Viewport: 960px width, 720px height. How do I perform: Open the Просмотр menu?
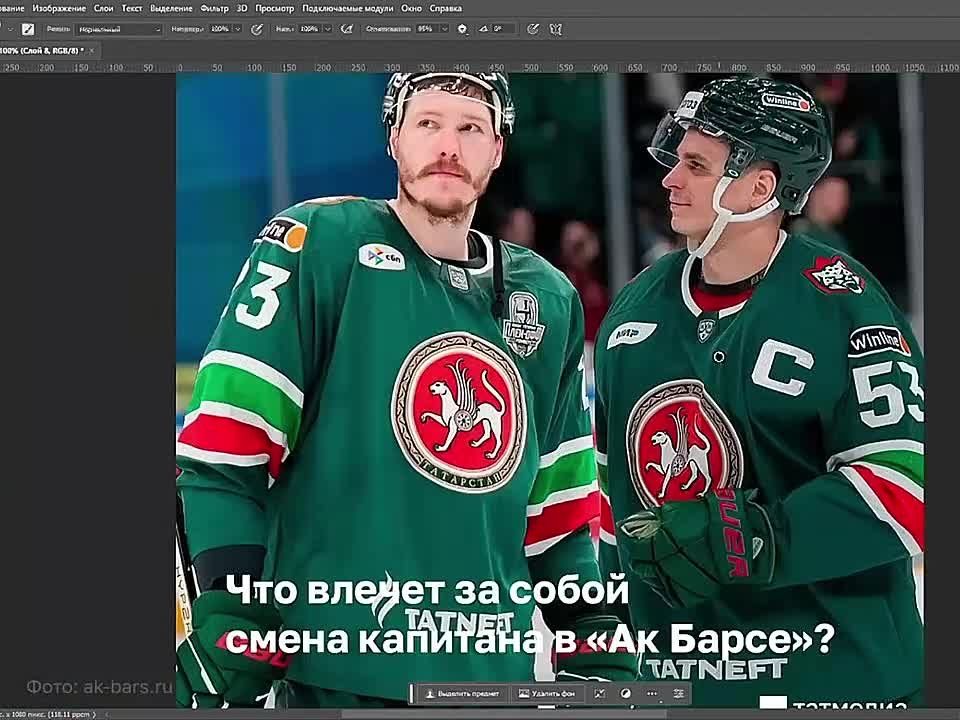tap(274, 9)
